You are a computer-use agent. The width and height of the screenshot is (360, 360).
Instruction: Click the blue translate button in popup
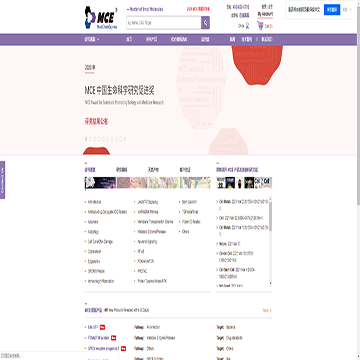pos(332,9)
